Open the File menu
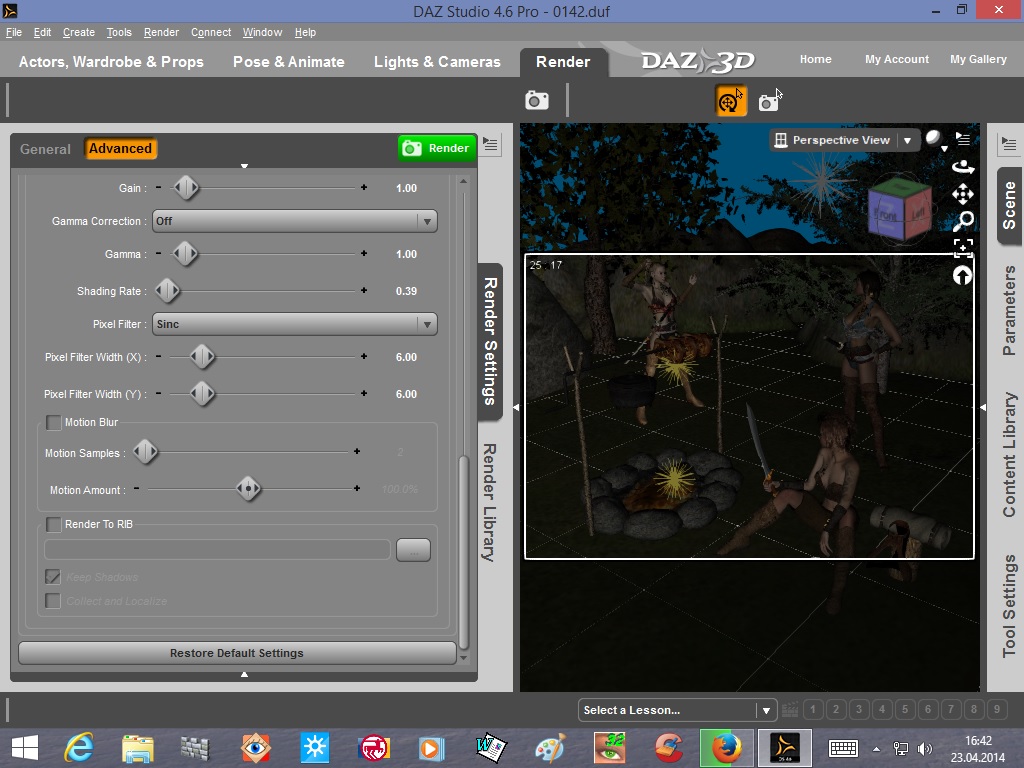Screen dimensions: 1024x768 pyautogui.click(x=14, y=32)
